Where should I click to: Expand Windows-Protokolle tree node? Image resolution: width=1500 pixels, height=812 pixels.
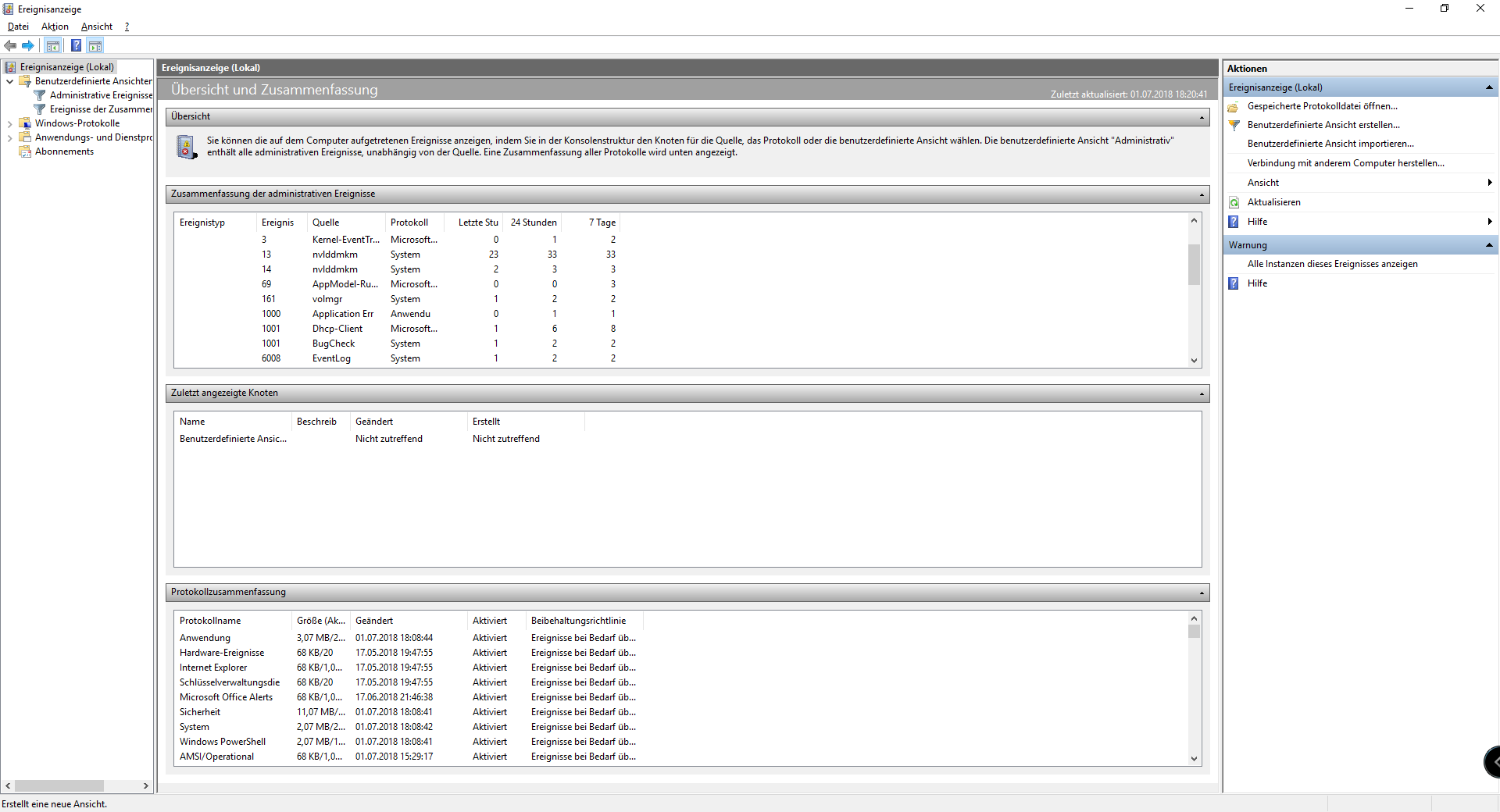9,123
